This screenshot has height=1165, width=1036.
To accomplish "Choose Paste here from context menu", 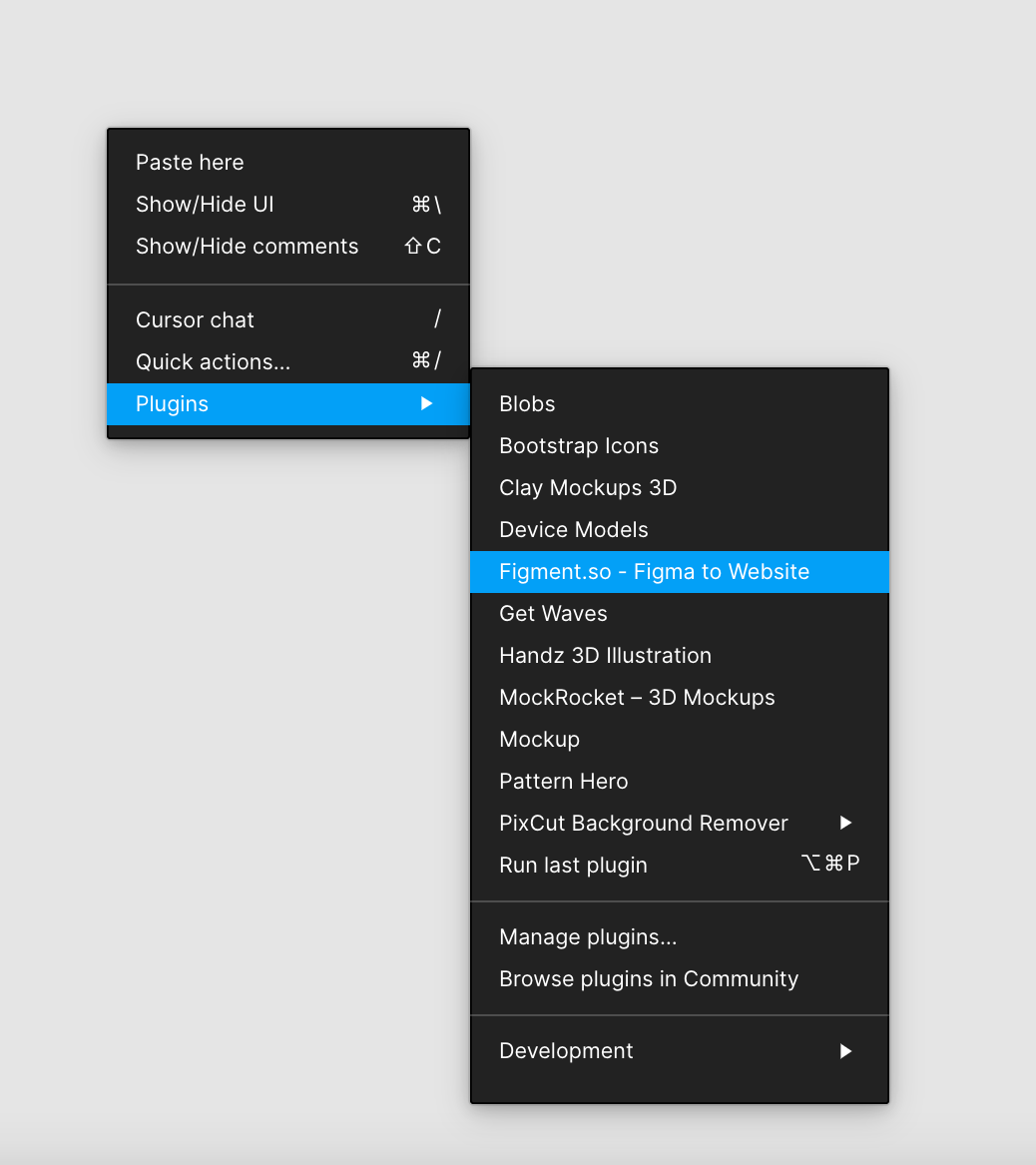I will [x=288, y=162].
